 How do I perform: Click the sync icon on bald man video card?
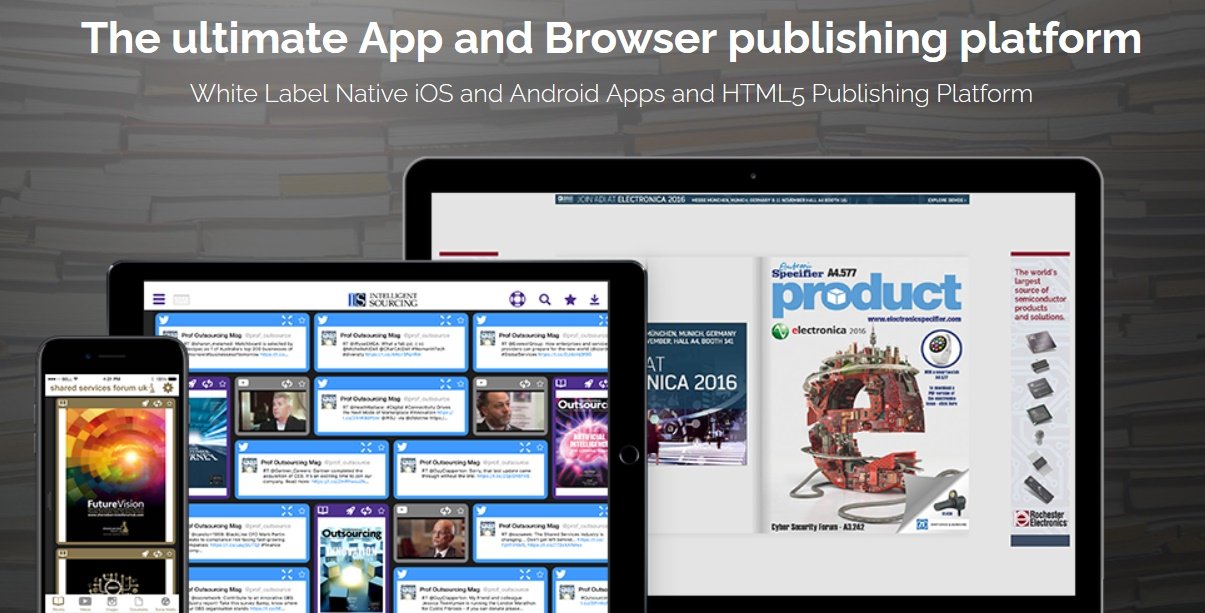446,510
